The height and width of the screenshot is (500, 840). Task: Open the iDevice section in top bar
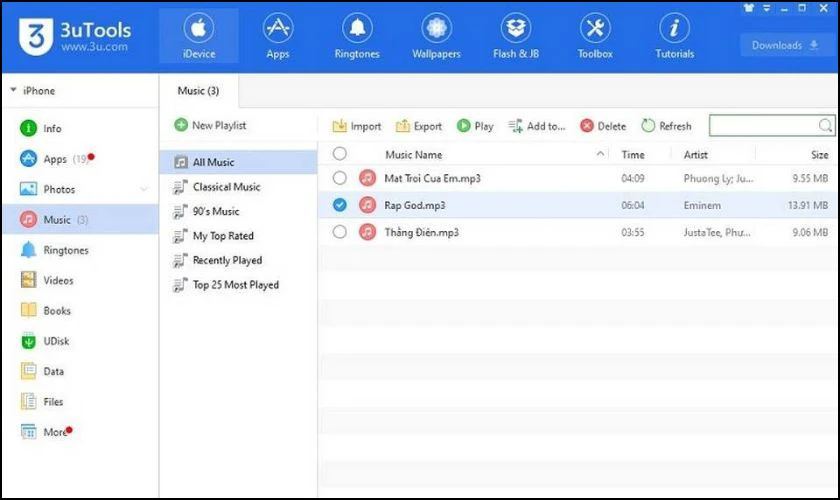coord(199,36)
